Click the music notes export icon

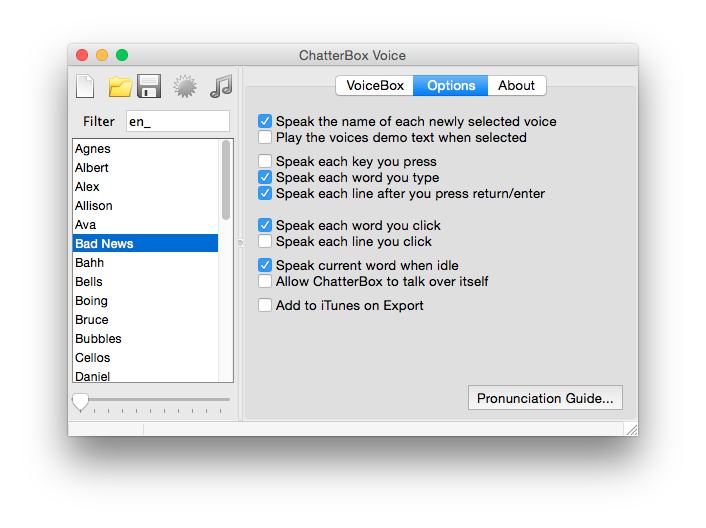221,87
